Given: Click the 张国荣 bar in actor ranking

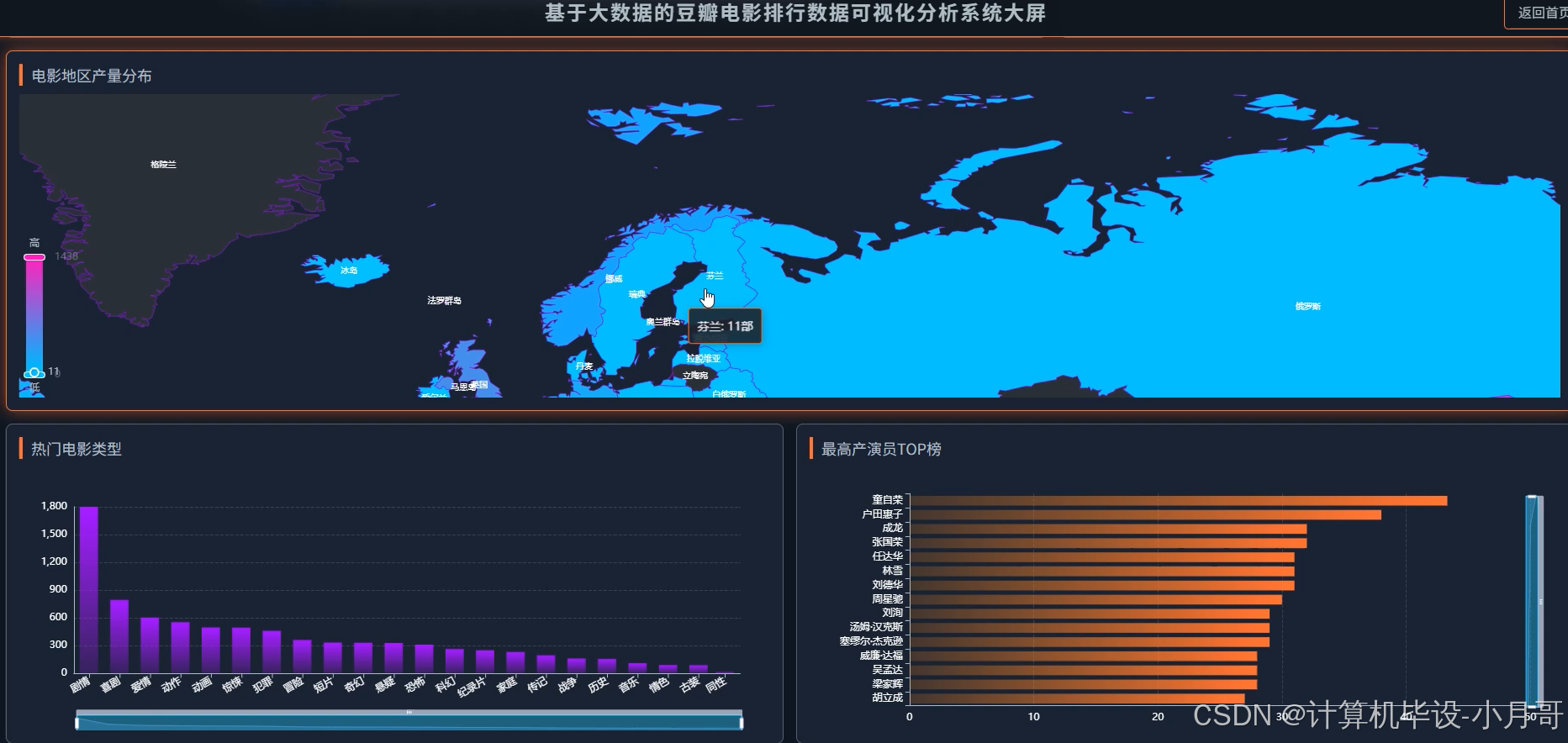Looking at the screenshot, I should [1109, 543].
